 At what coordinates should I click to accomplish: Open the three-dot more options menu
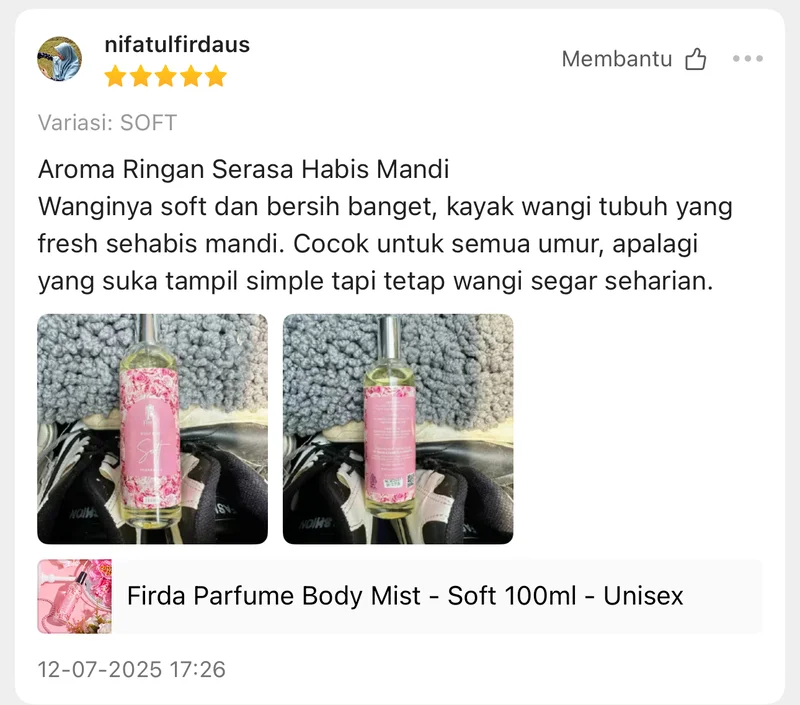point(748,59)
